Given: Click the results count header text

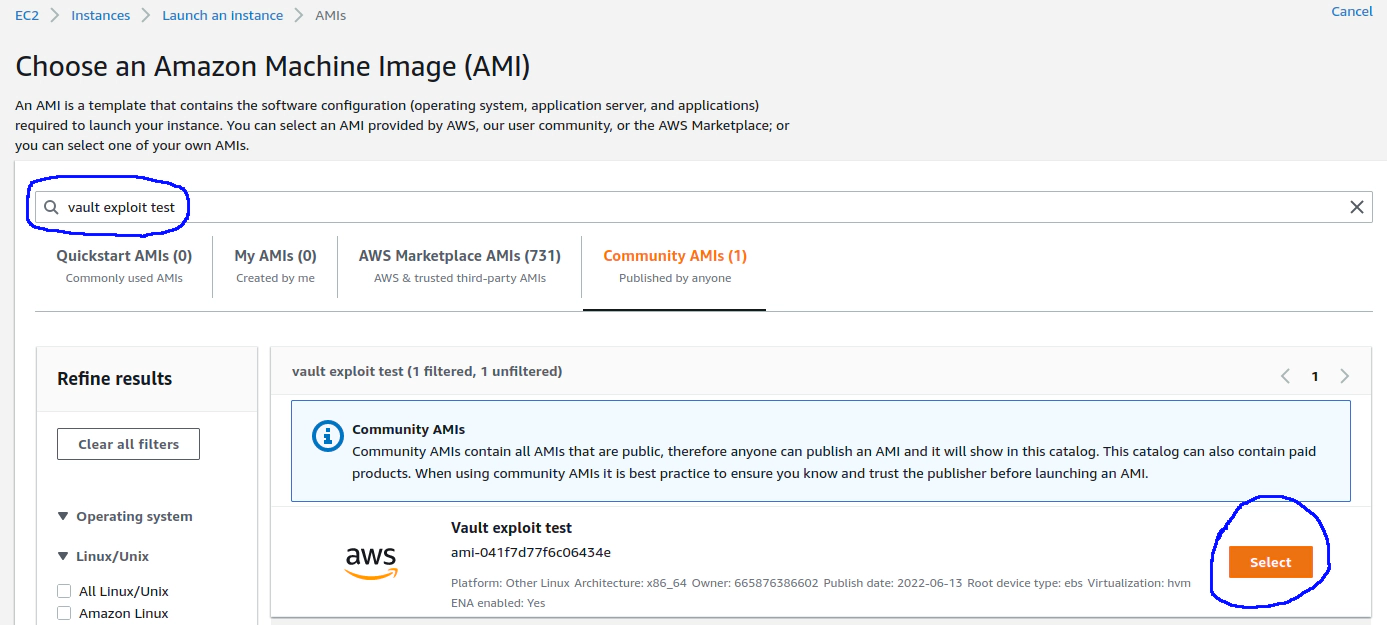Looking at the screenshot, I should tap(427, 371).
